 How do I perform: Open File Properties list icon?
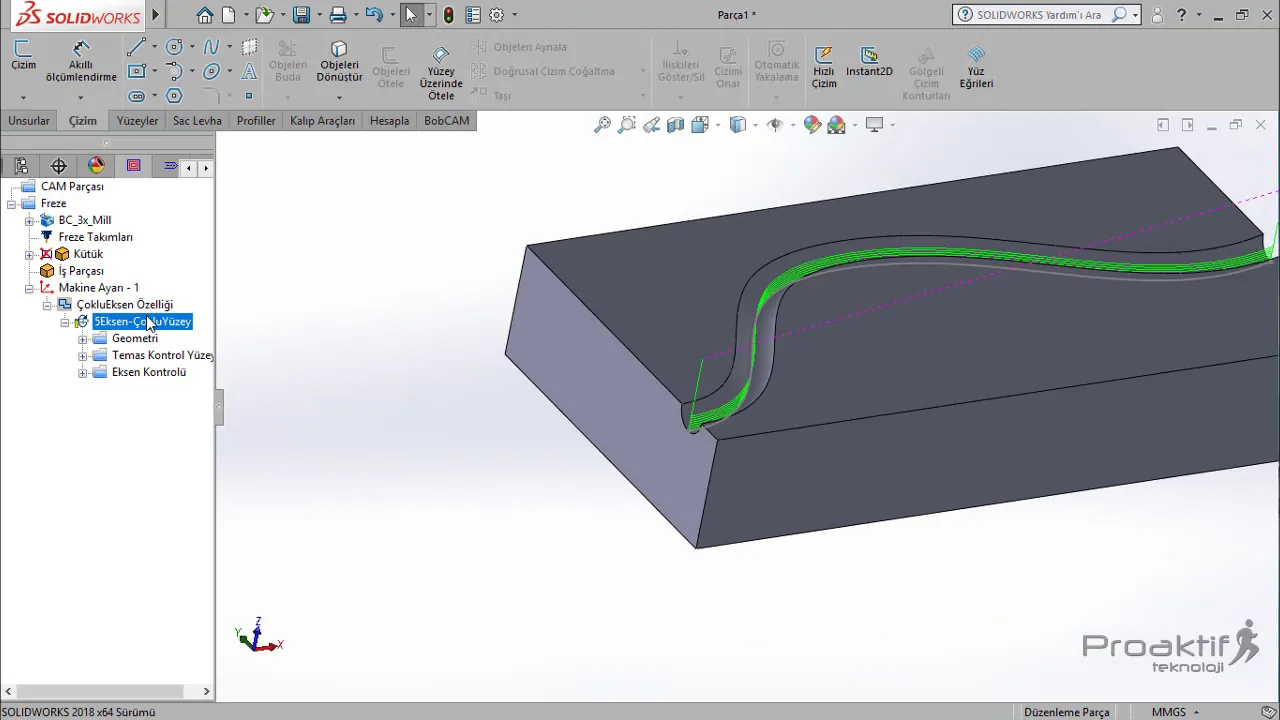pos(473,15)
